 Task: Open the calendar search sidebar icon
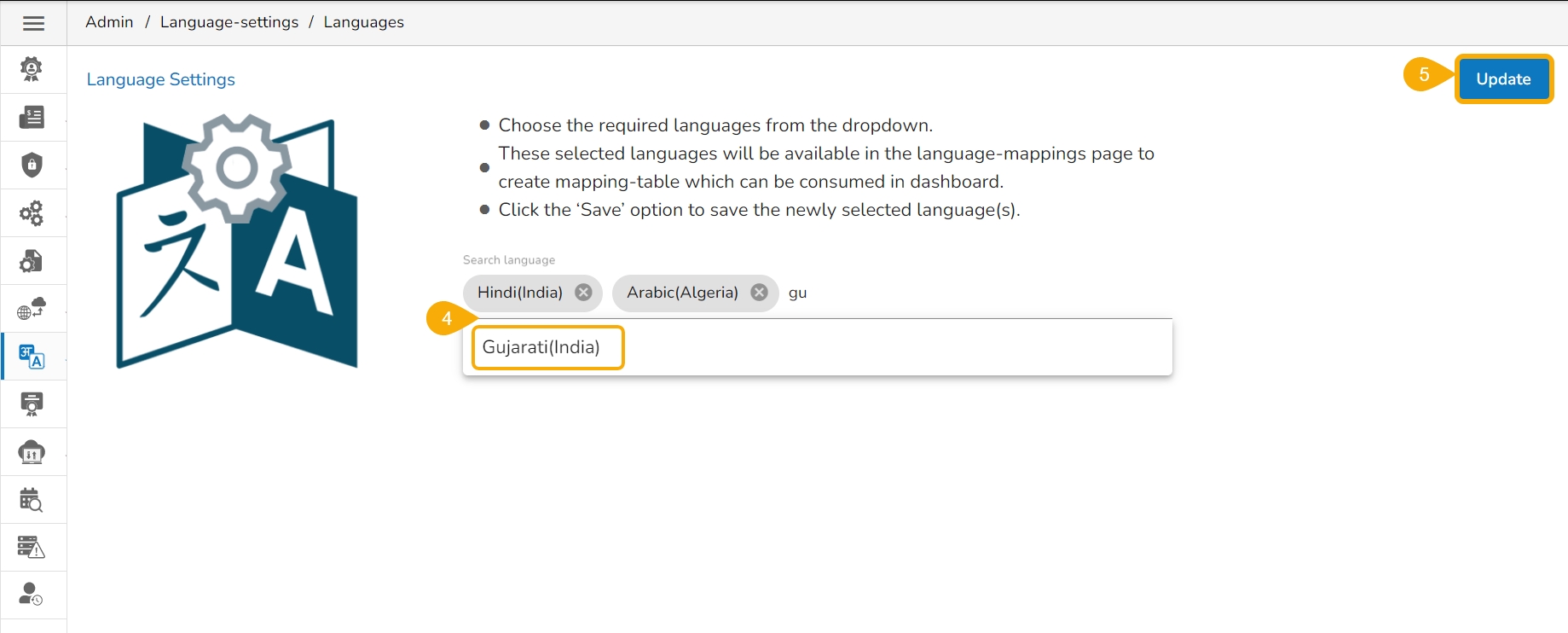[x=32, y=499]
